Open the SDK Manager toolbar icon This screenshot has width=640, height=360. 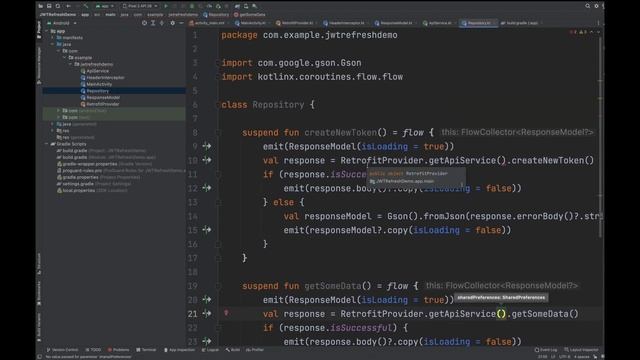(x=255, y=6)
